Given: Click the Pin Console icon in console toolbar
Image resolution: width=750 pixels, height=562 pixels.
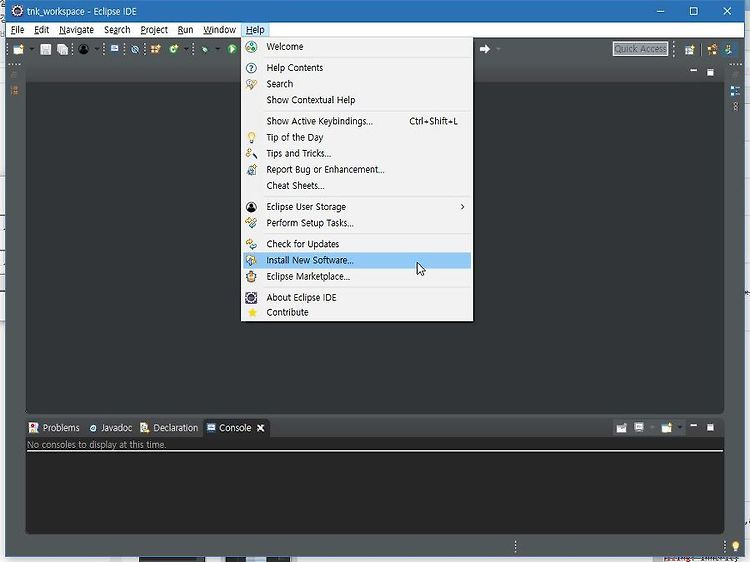Looking at the screenshot, I should [621, 428].
